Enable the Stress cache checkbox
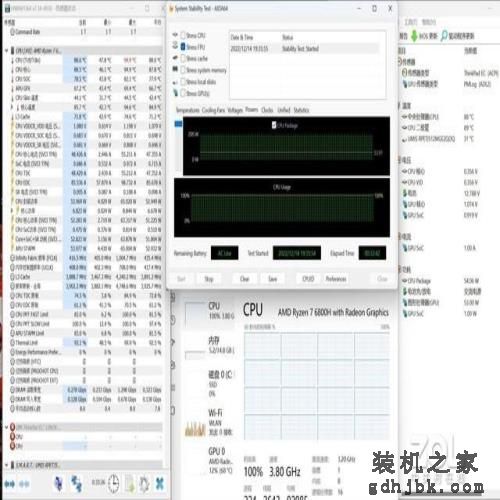 183,58
